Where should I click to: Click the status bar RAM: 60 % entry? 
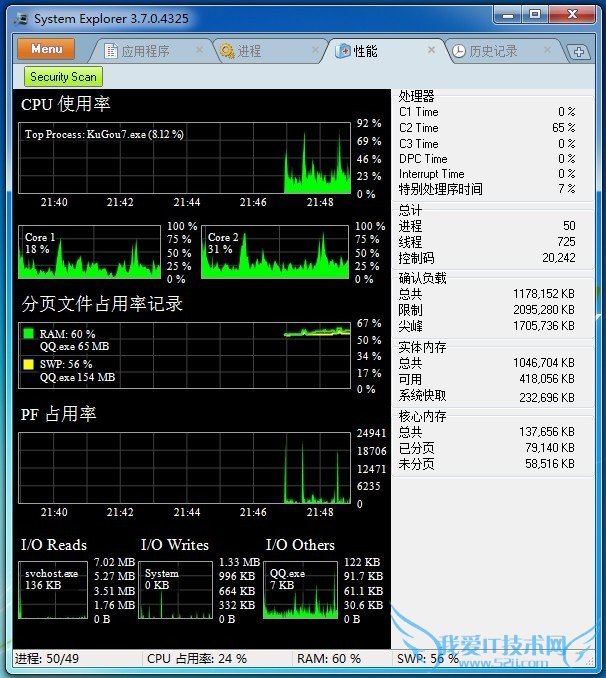(329, 659)
